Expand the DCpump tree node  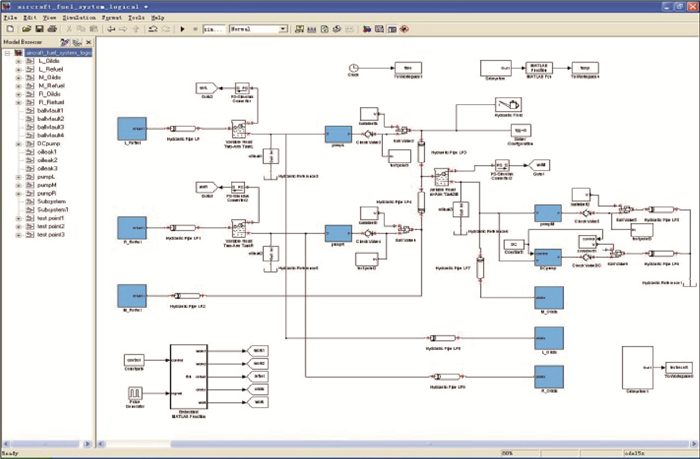(18, 144)
